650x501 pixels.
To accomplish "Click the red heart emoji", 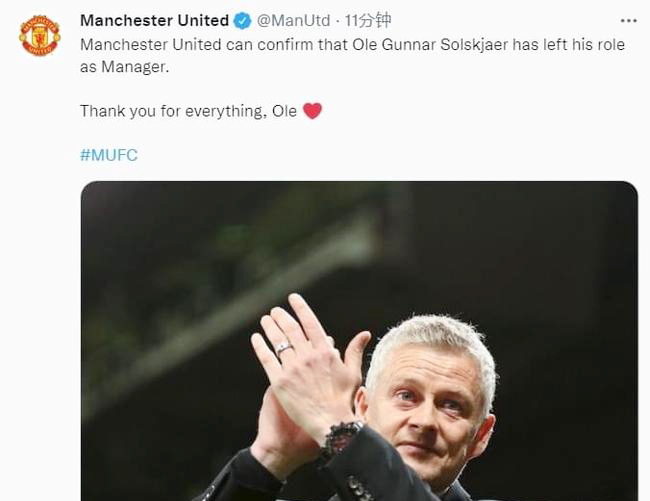I will point(312,111).
